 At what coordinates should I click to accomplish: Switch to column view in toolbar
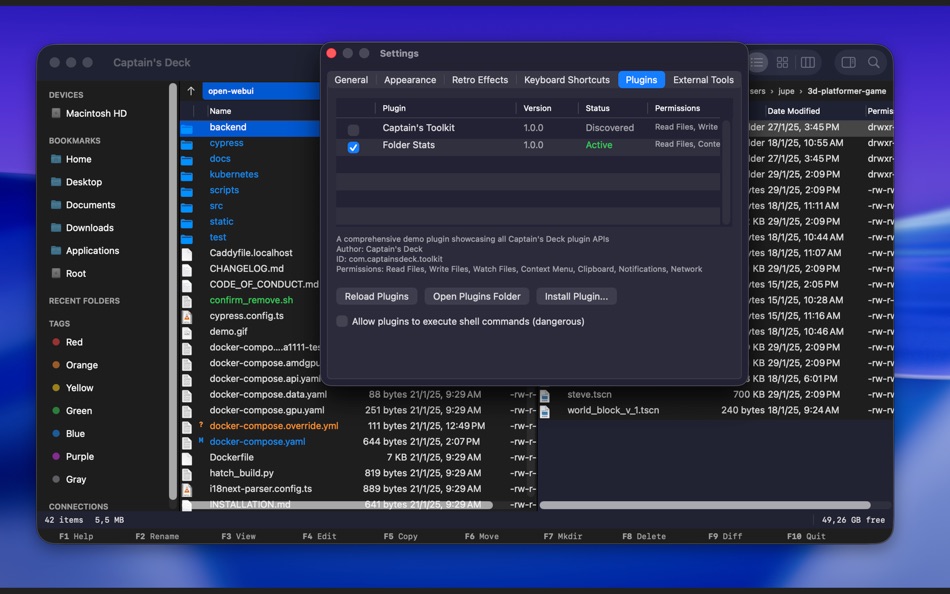tap(808, 62)
